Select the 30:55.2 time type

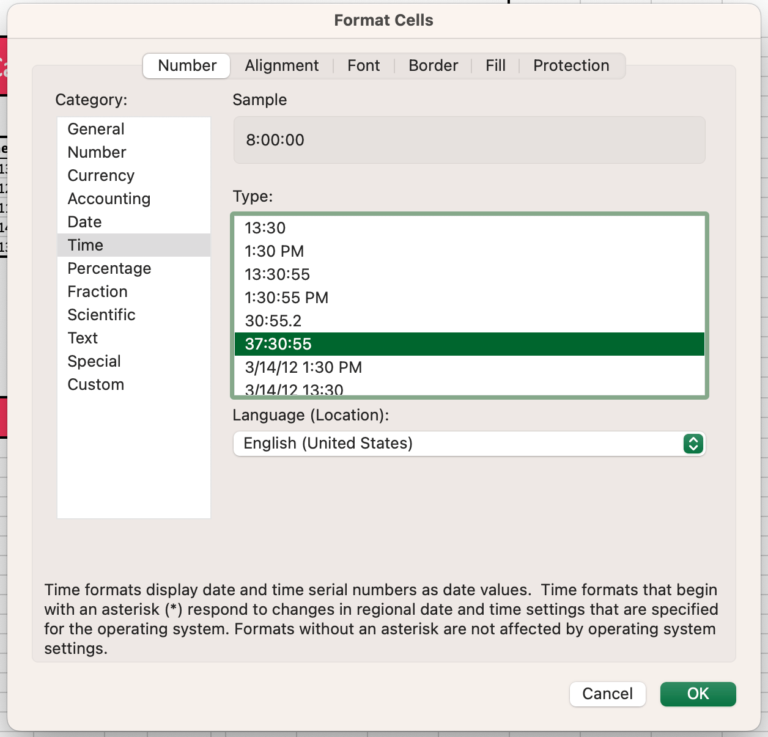469,321
